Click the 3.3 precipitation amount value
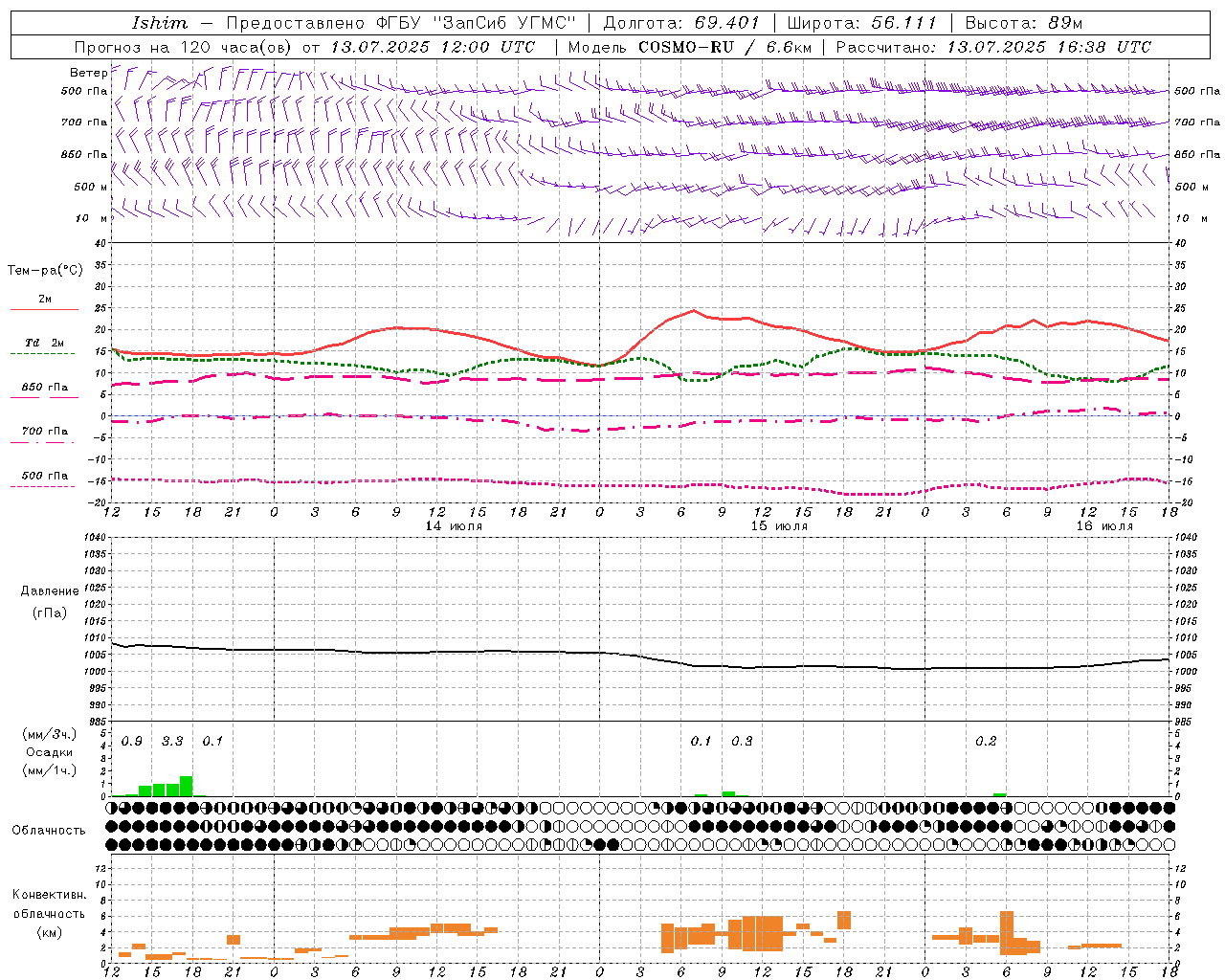Screen dimensions: 1225x980 [172, 742]
